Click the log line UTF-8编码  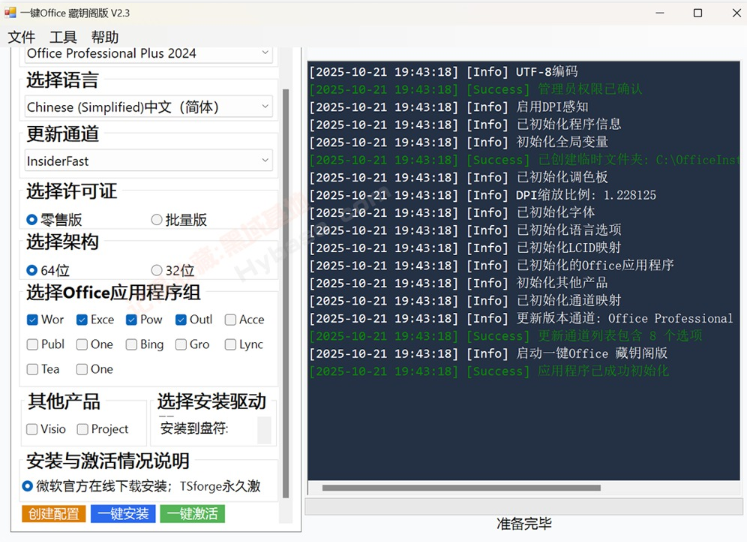443,71
